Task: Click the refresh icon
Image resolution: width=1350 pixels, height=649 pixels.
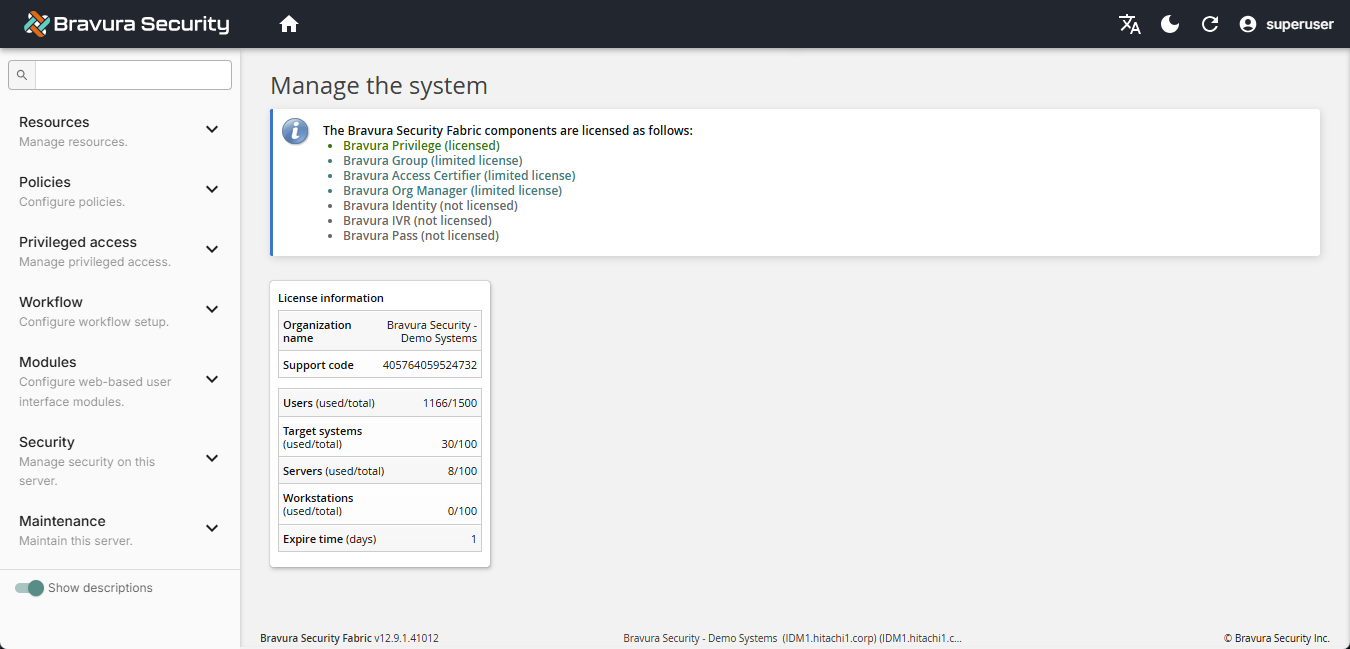Action: [x=1209, y=23]
